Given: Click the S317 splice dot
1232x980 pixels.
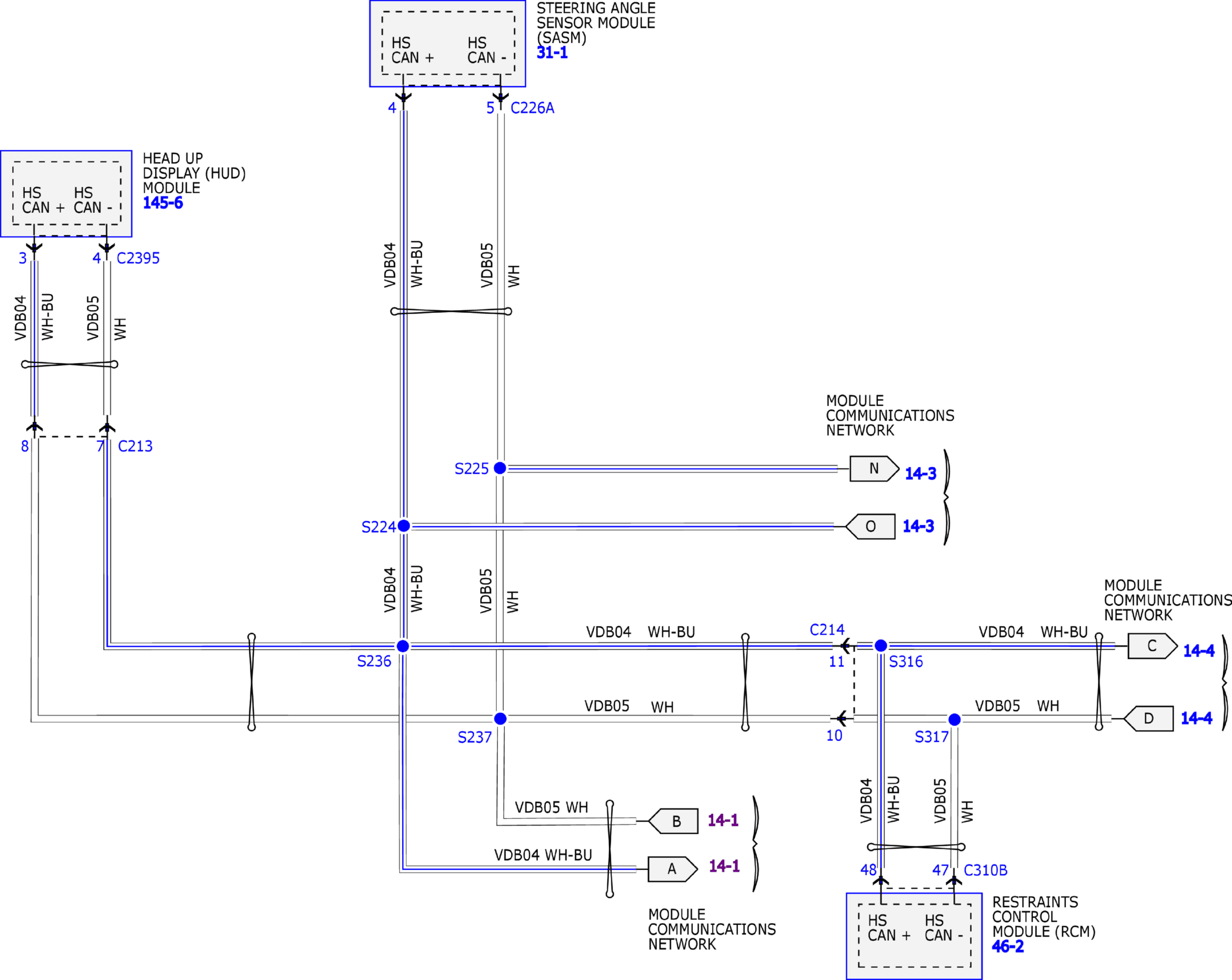Looking at the screenshot, I should point(954,719).
